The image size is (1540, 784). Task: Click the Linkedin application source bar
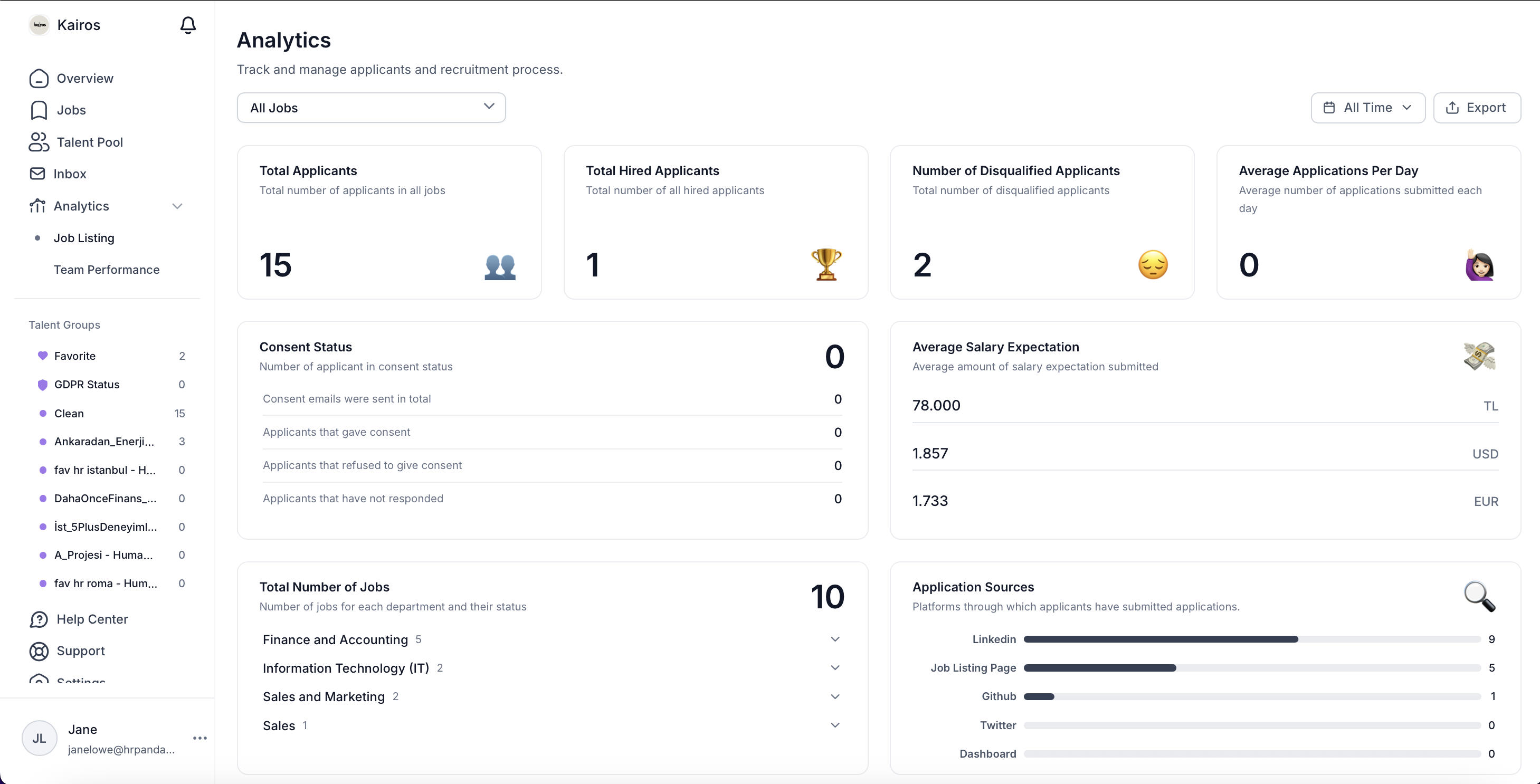1161,639
